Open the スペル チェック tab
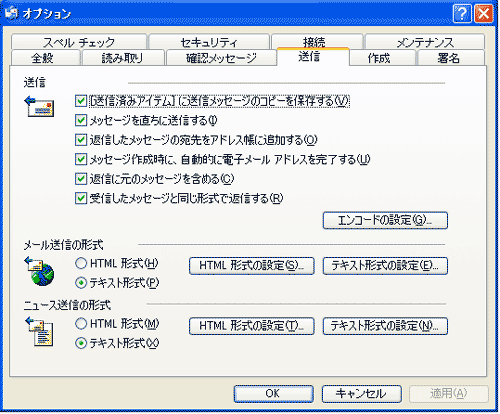500x414 pixels. (x=79, y=42)
